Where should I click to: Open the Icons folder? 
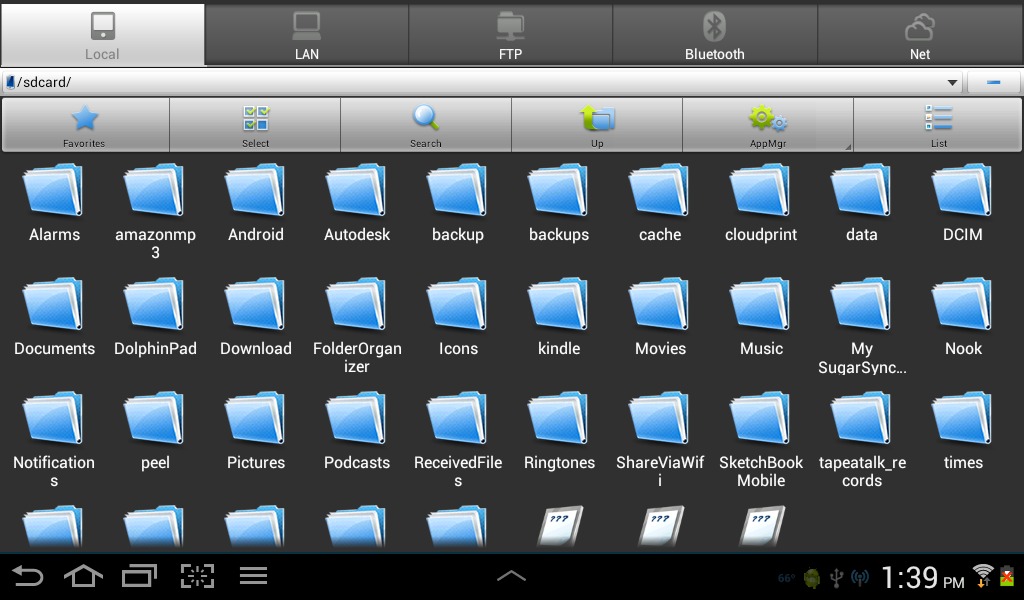pyautogui.click(x=458, y=317)
